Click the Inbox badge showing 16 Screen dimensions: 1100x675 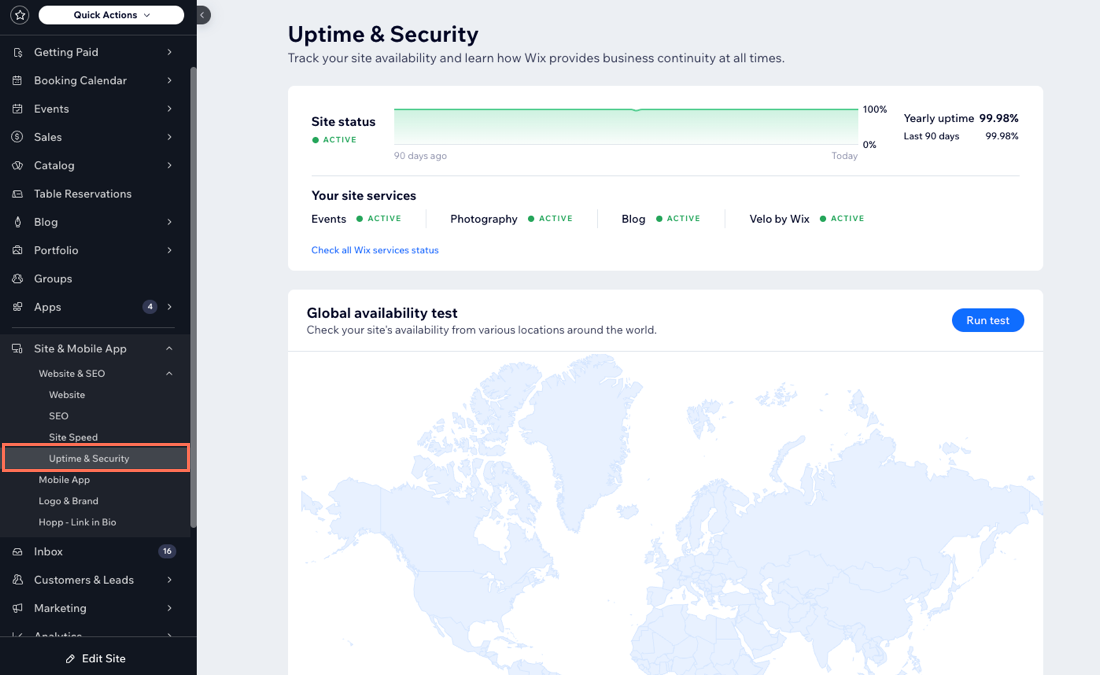167,552
